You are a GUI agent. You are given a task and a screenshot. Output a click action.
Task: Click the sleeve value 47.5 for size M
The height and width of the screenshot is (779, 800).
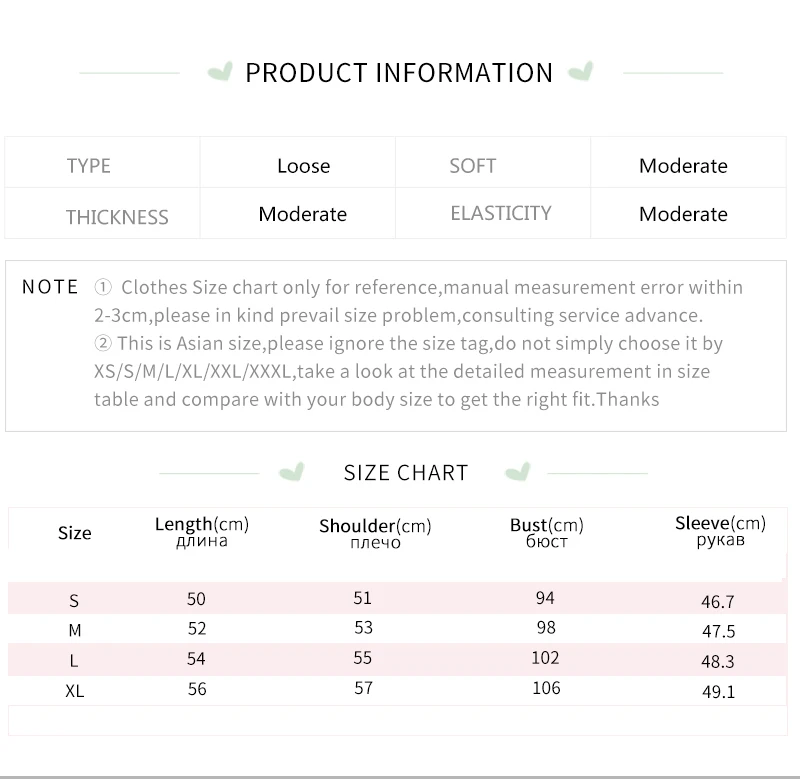point(718,632)
